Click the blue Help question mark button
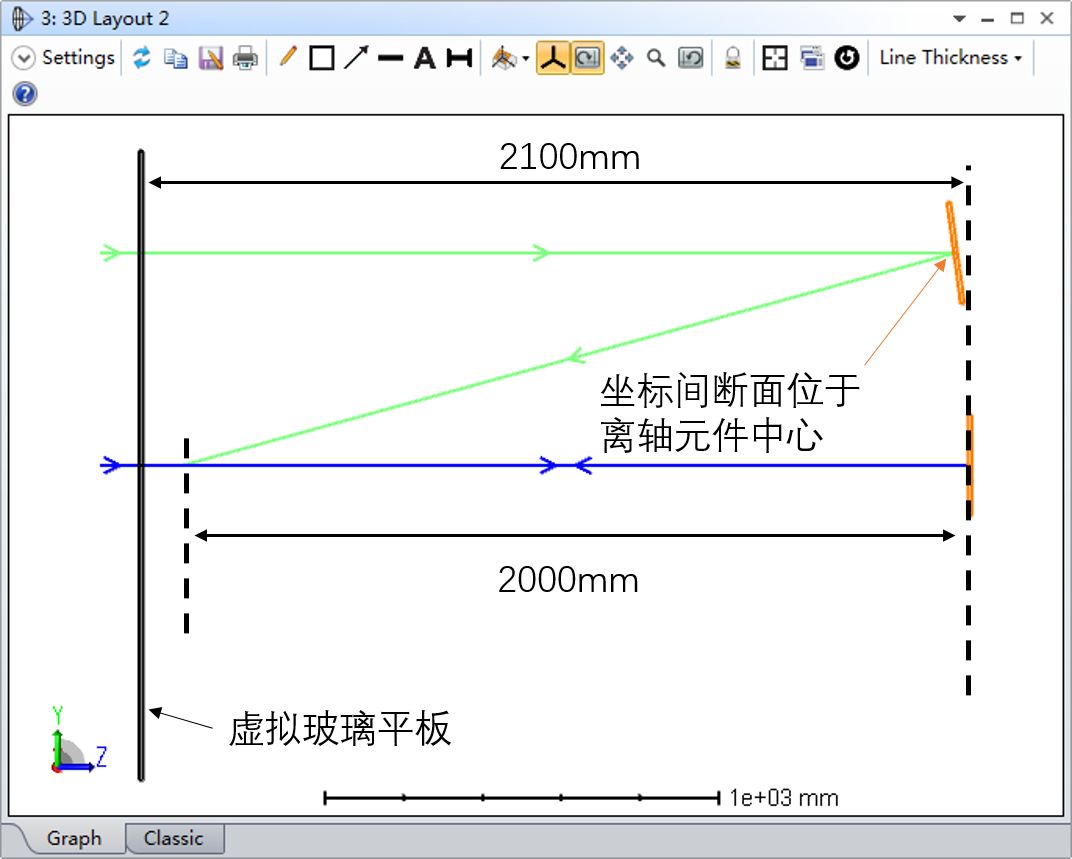This screenshot has height=859, width=1072. (25, 94)
